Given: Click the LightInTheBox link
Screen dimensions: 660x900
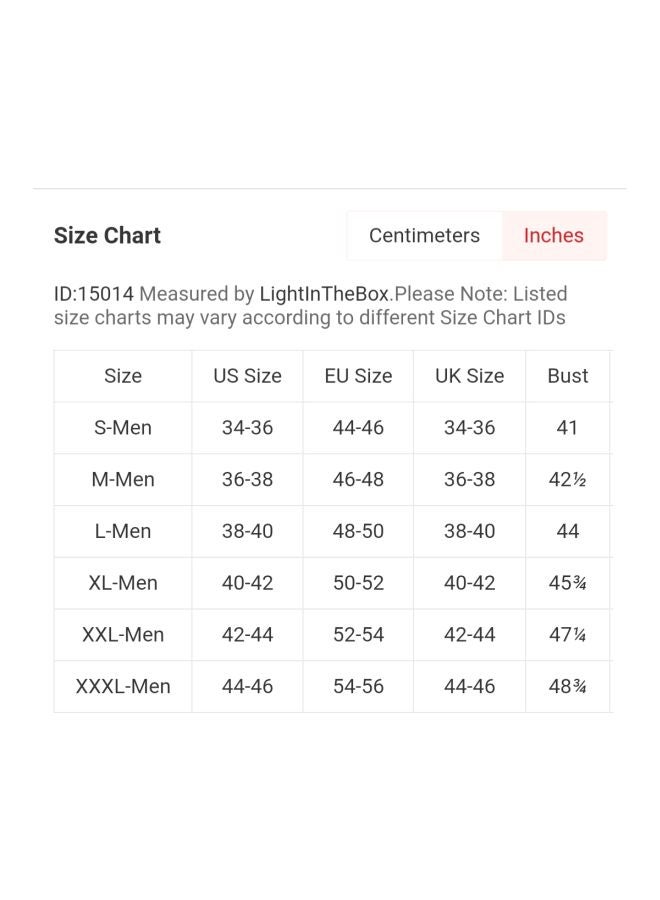Looking at the screenshot, I should click(x=324, y=294).
